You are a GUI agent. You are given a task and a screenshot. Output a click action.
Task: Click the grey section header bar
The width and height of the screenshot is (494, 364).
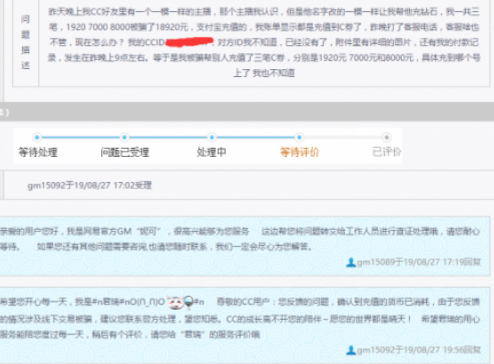point(247,112)
